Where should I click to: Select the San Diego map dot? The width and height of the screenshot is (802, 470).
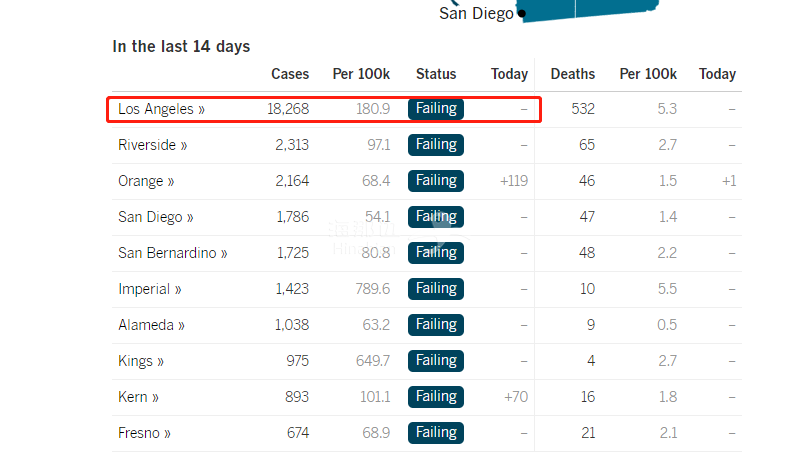pyautogui.click(x=521, y=14)
